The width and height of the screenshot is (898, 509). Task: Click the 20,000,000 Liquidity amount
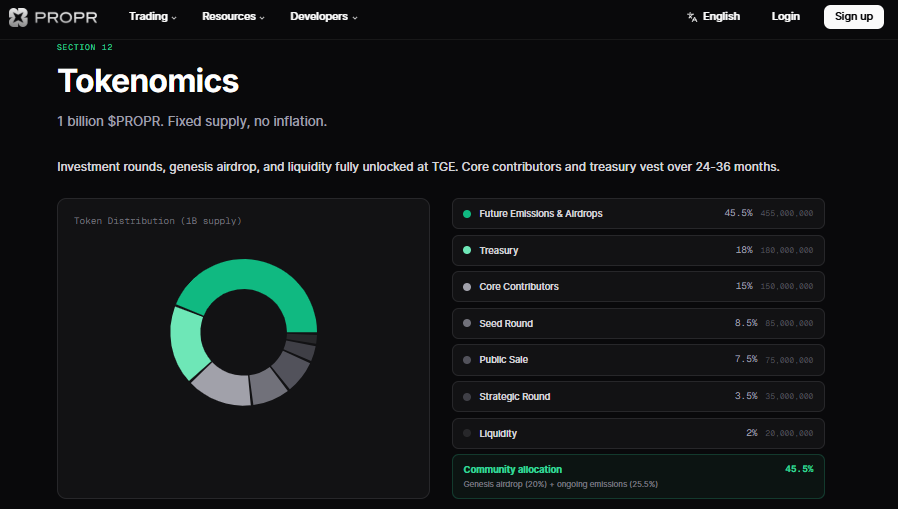pyautogui.click(x=789, y=433)
